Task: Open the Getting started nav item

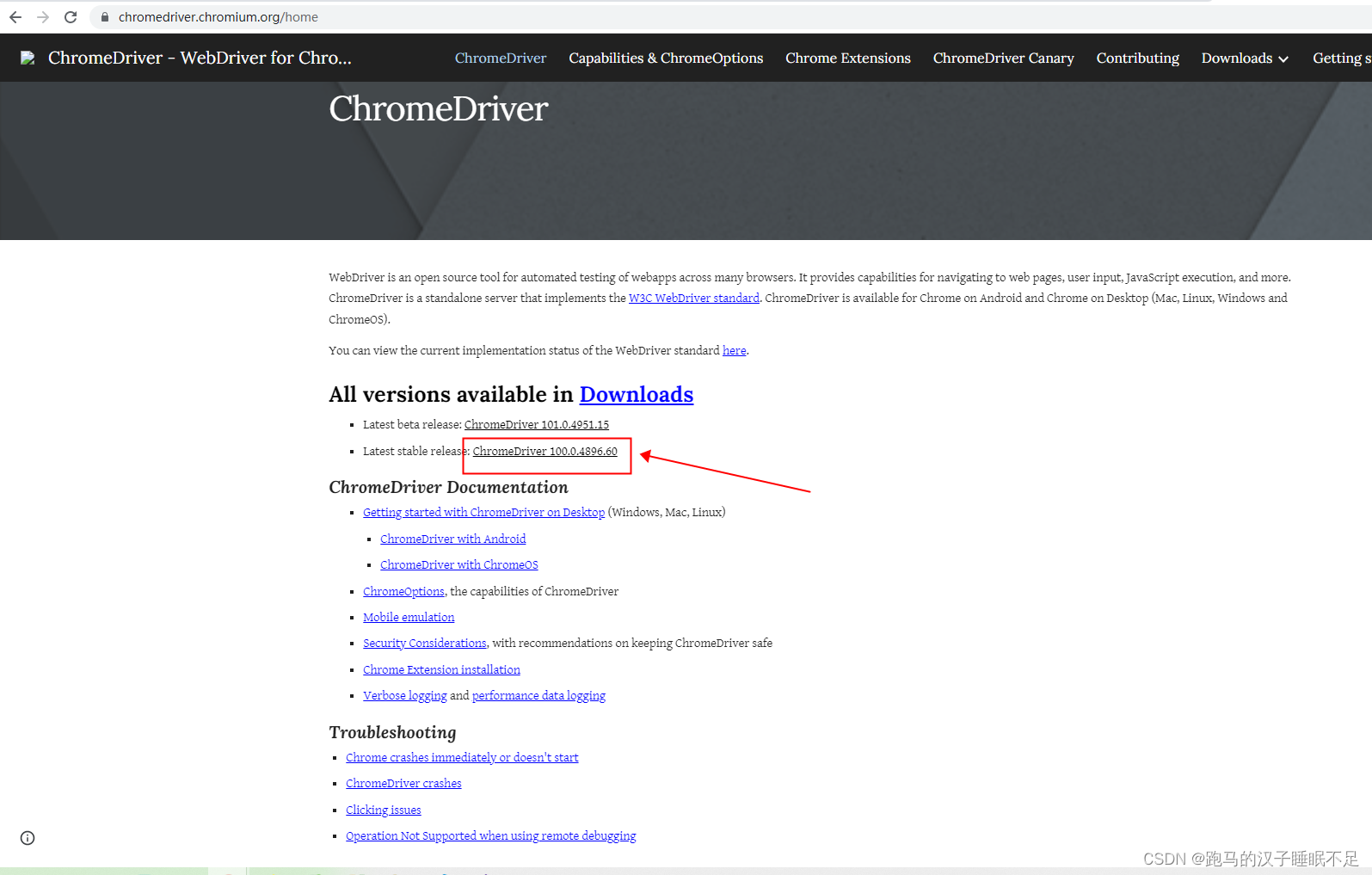Action: coord(1342,58)
